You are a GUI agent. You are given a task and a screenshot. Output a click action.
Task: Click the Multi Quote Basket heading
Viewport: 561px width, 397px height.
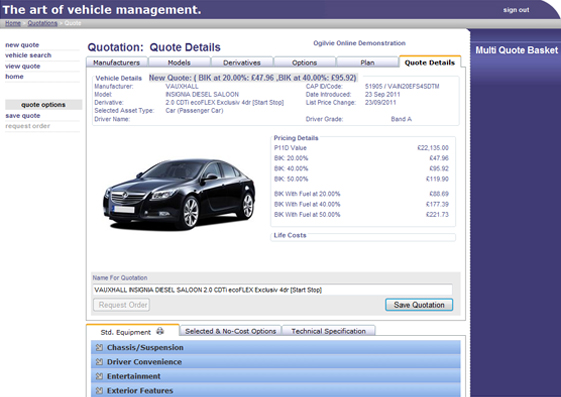pos(516,50)
